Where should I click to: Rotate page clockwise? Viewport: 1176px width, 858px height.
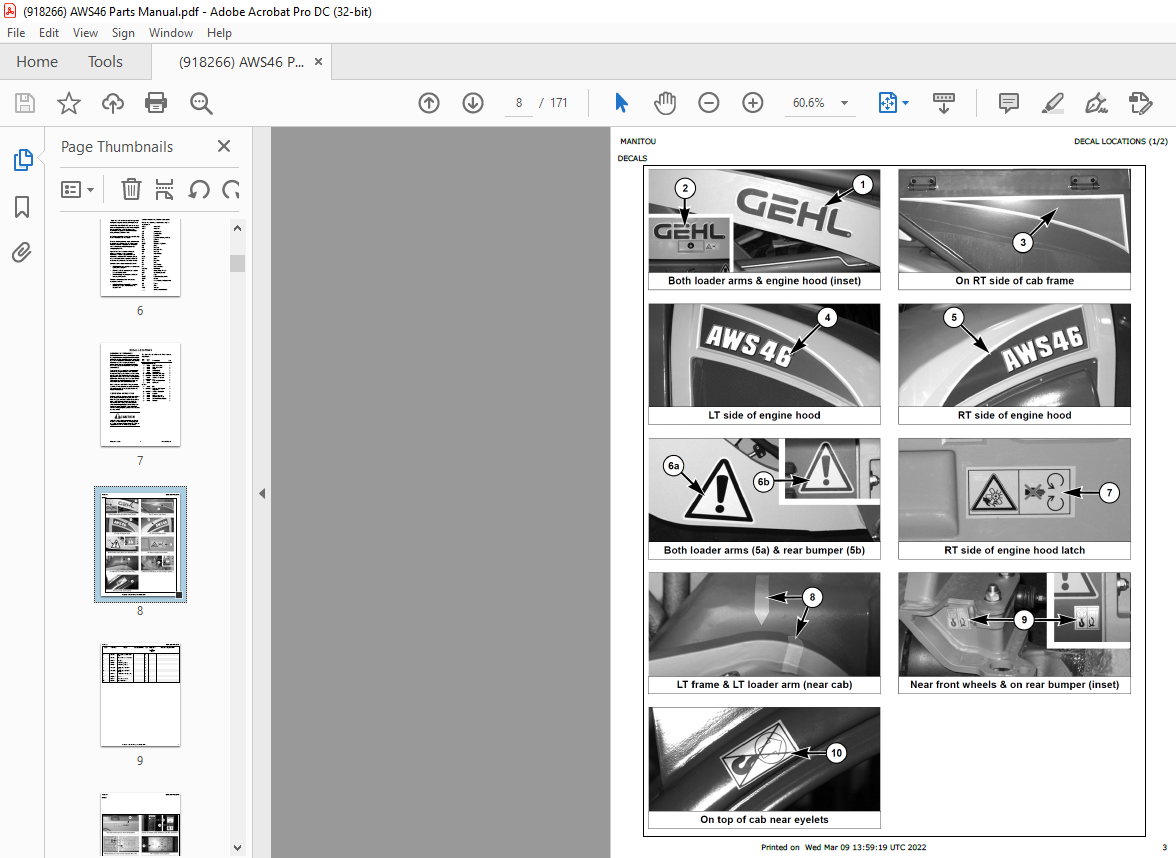coord(231,190)
